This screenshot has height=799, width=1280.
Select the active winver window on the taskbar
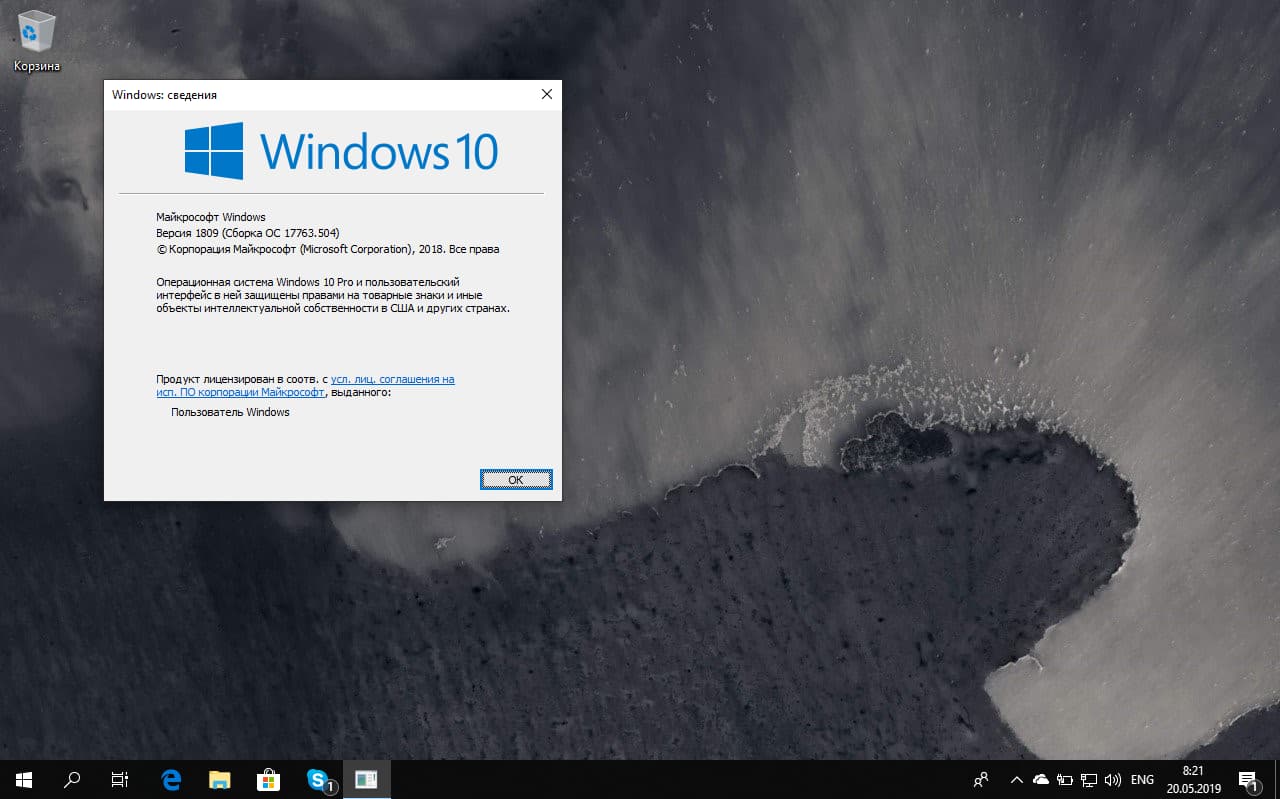[x=366, y=779]
